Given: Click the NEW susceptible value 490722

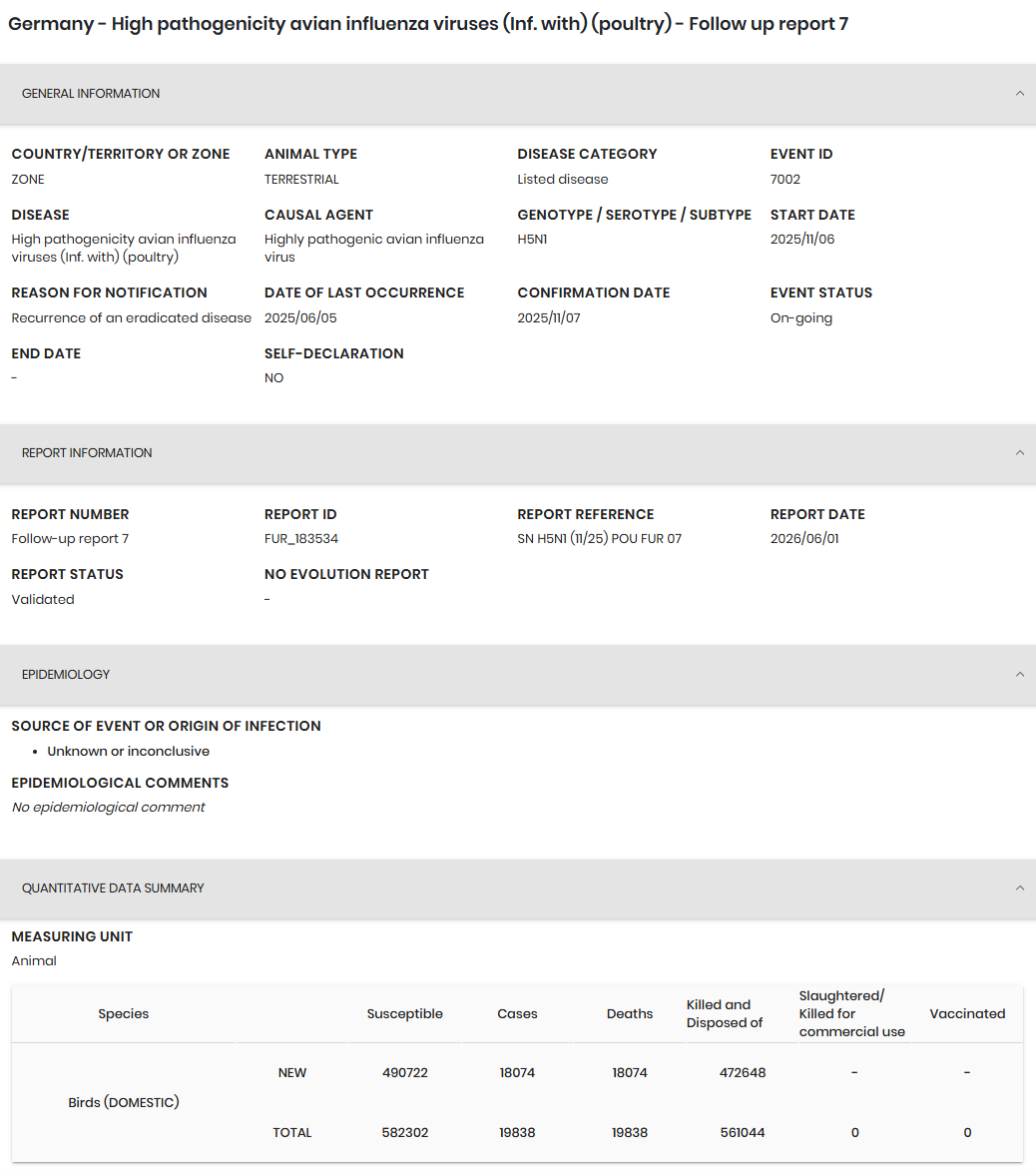Looking at the screenshot, I should 404,1072.
